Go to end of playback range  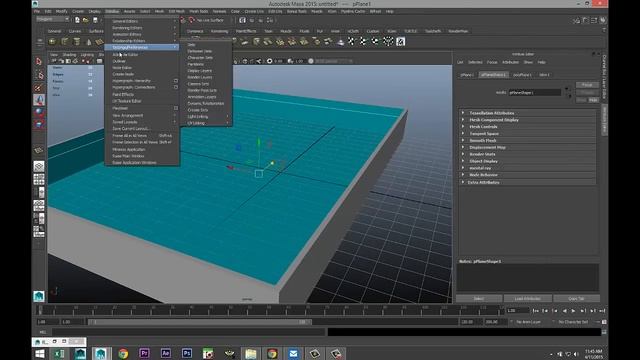coord(602,311)
